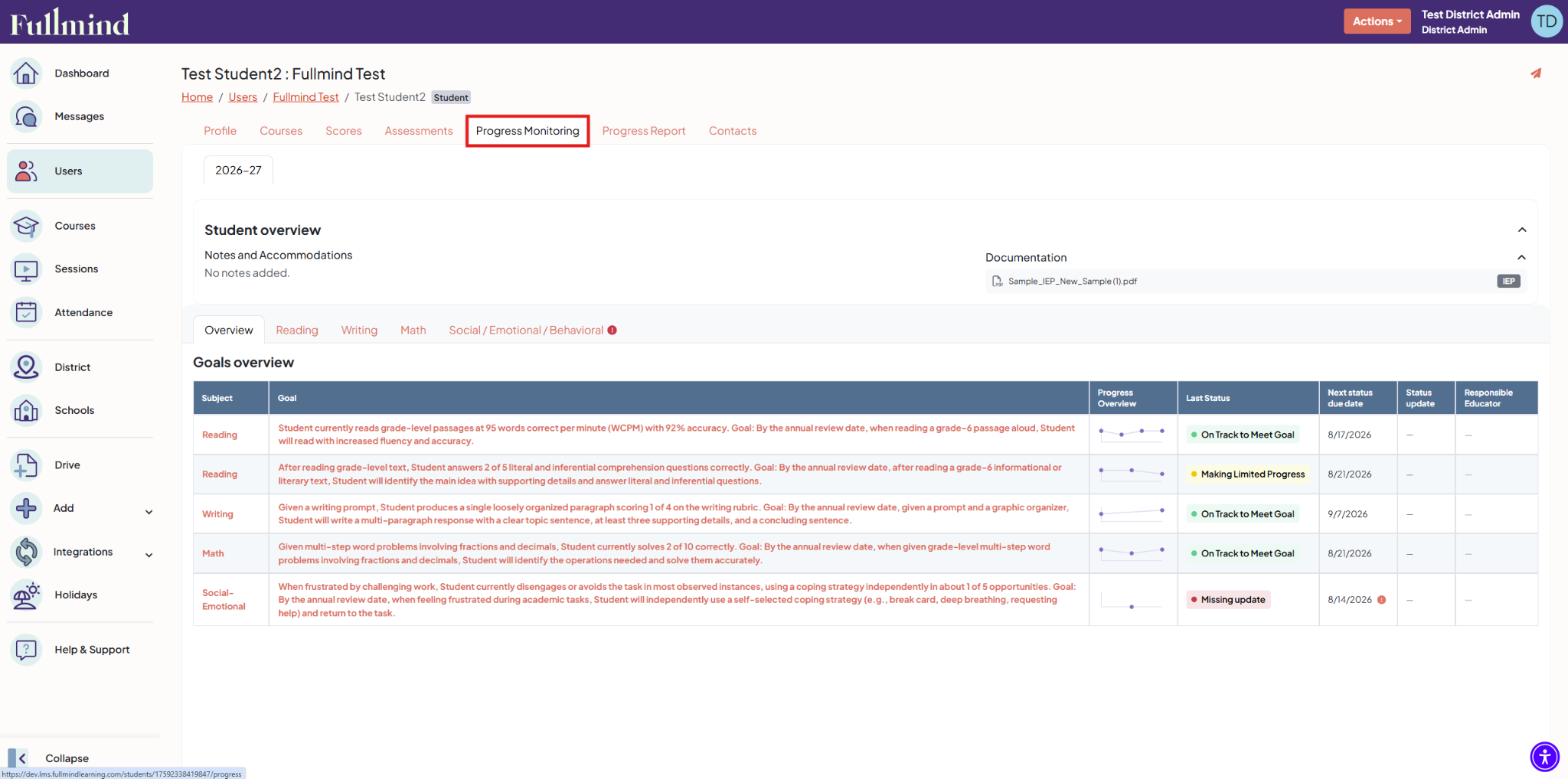Click the paper plane send icon
The image size is (1568, 779).
[1536, 73]
